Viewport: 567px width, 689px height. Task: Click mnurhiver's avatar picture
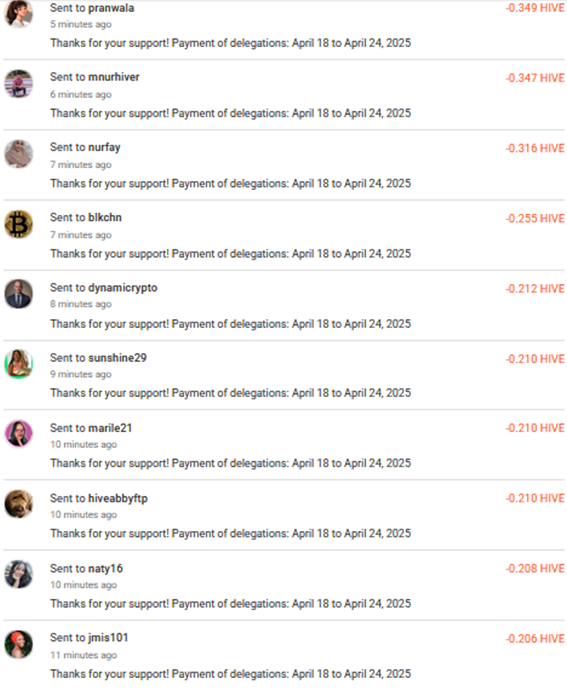point(18,83)
